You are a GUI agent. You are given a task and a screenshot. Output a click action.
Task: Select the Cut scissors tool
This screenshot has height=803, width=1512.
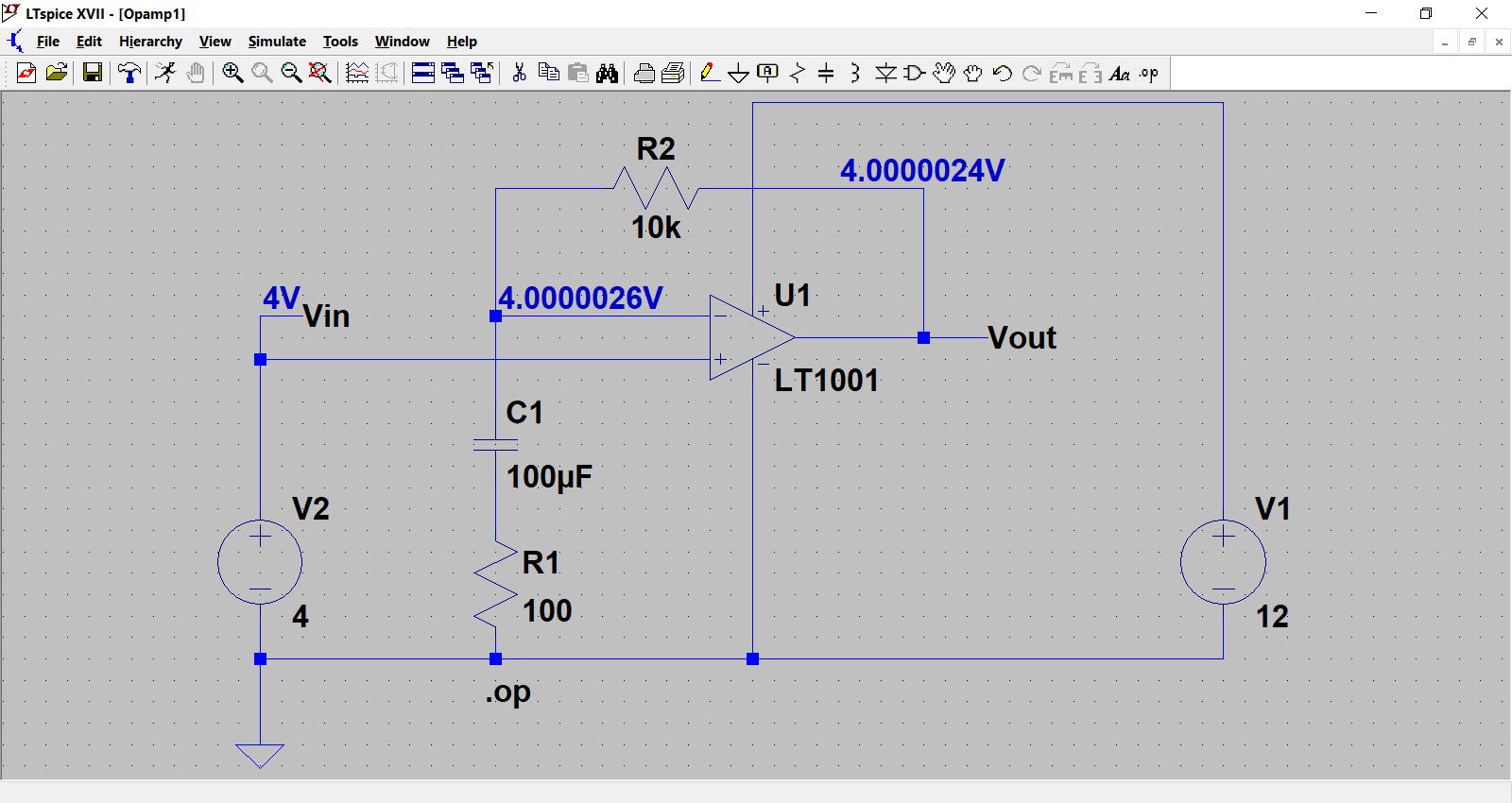[519, 73]
